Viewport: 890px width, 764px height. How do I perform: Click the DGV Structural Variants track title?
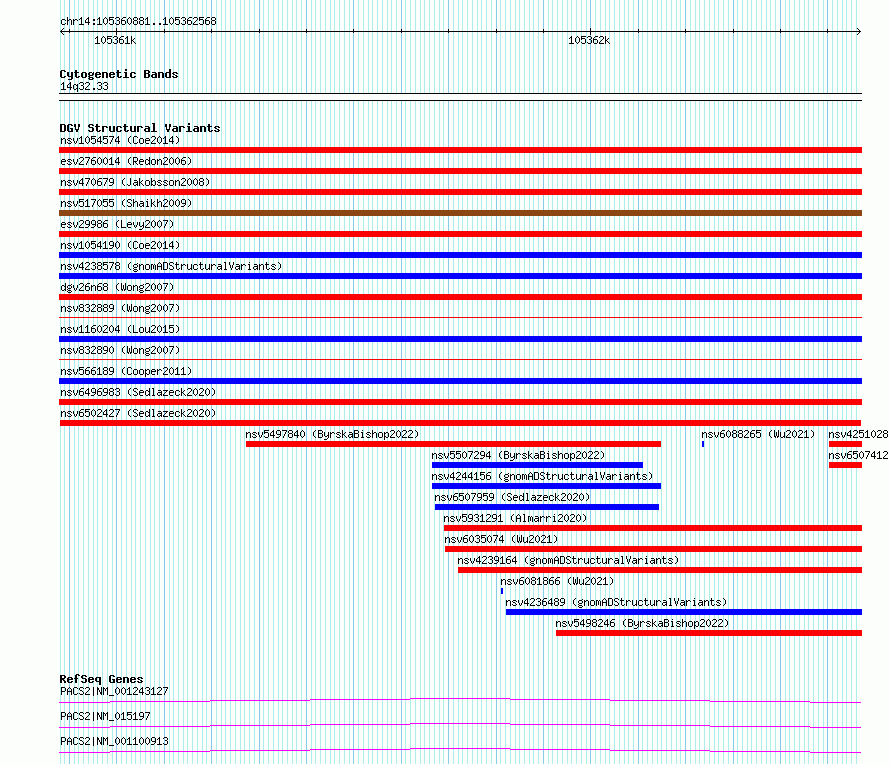(x=140, y=128)
